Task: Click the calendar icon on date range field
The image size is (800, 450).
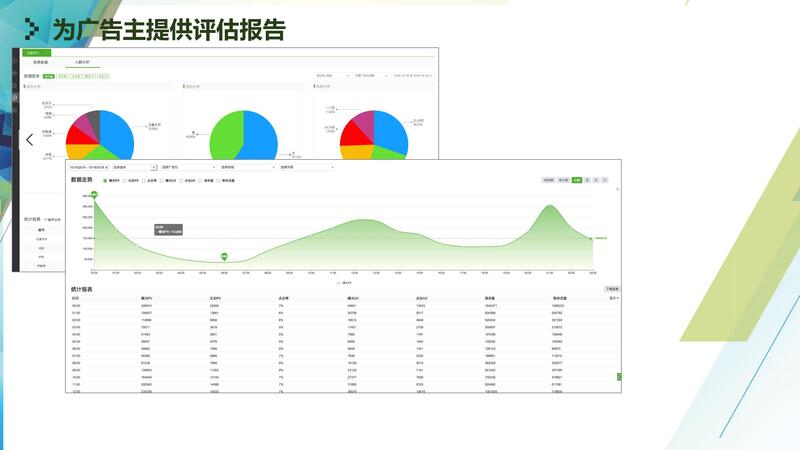Action: point(153,167)
